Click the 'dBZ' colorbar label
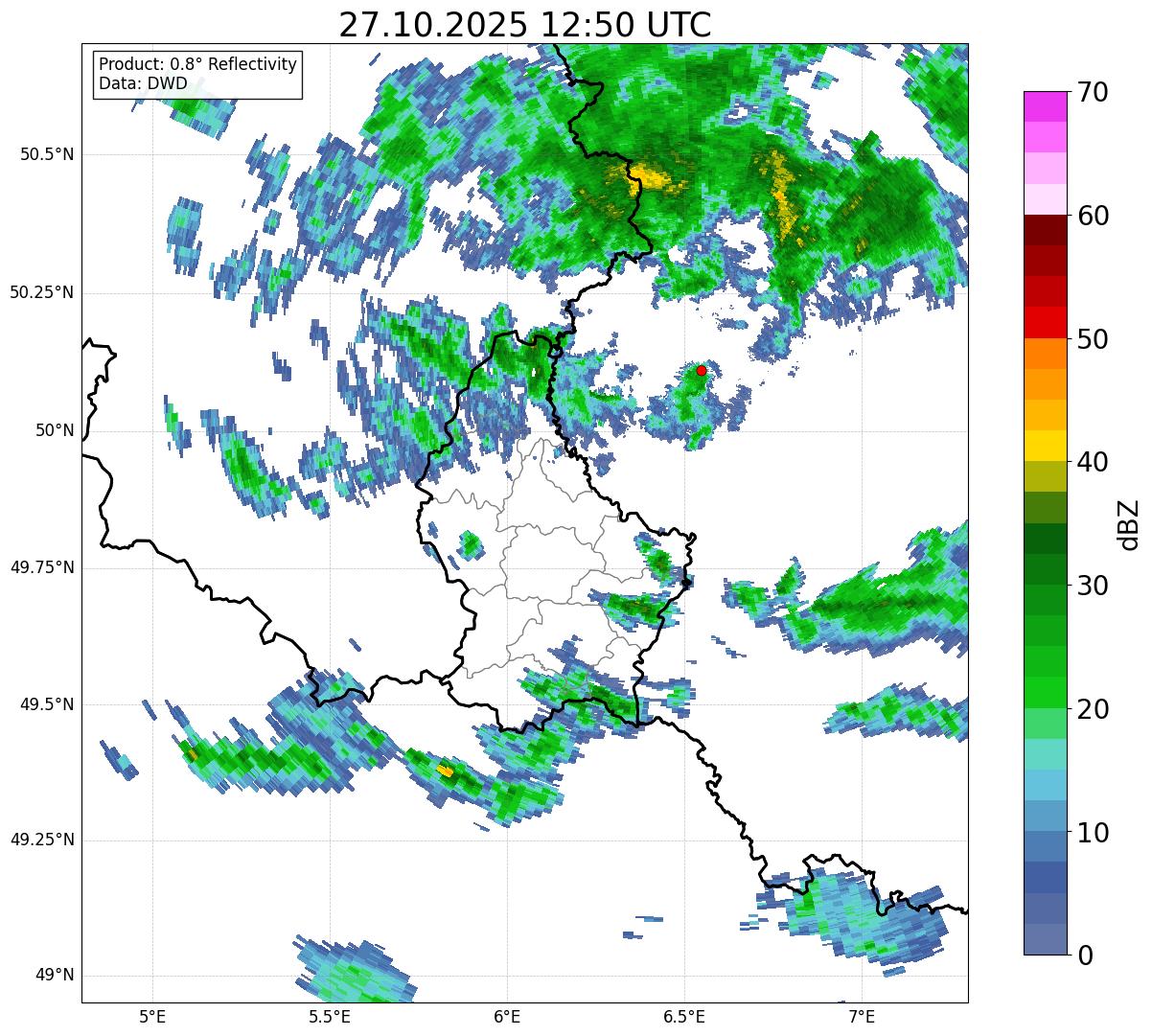Screen dimensions: 1152x1036 [x=1129, y=523]
